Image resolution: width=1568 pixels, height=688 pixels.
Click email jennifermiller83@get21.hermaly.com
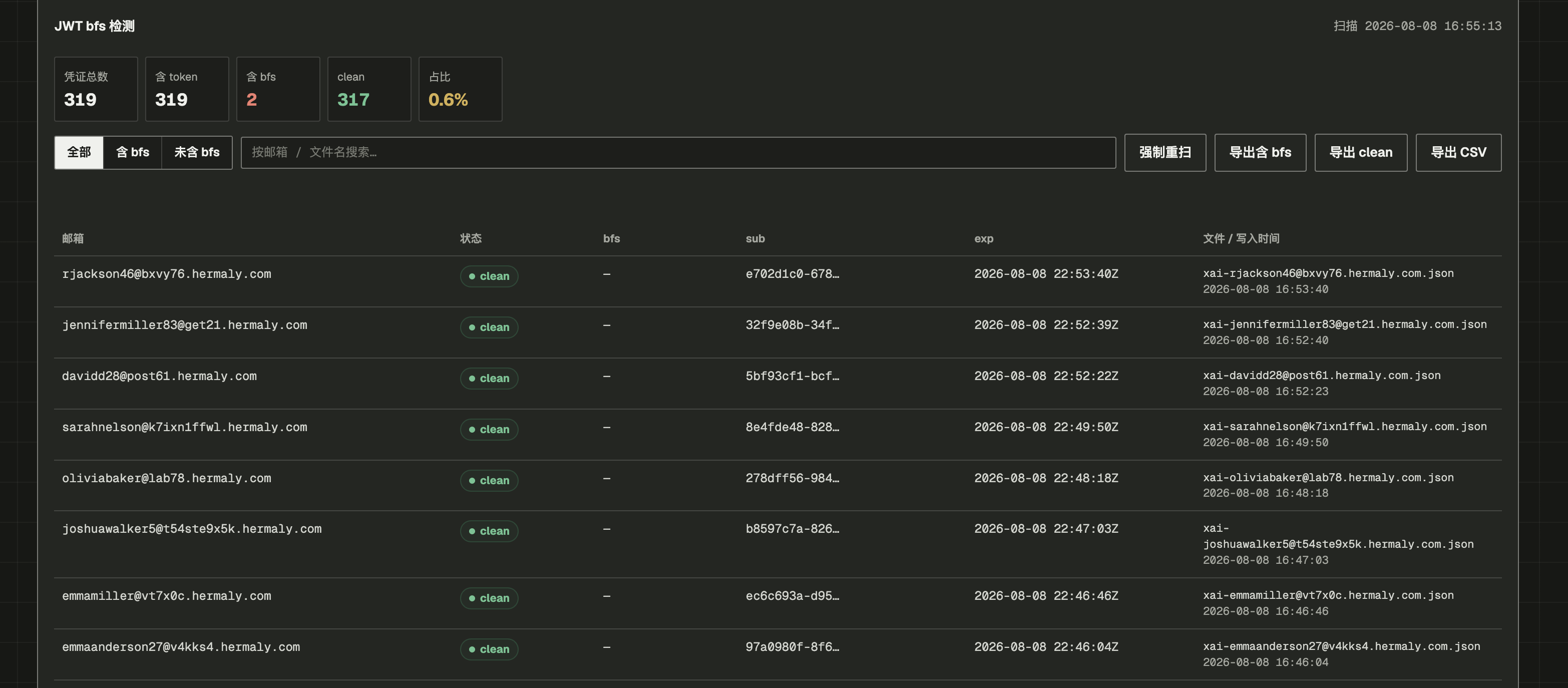[x=184, y=325]
